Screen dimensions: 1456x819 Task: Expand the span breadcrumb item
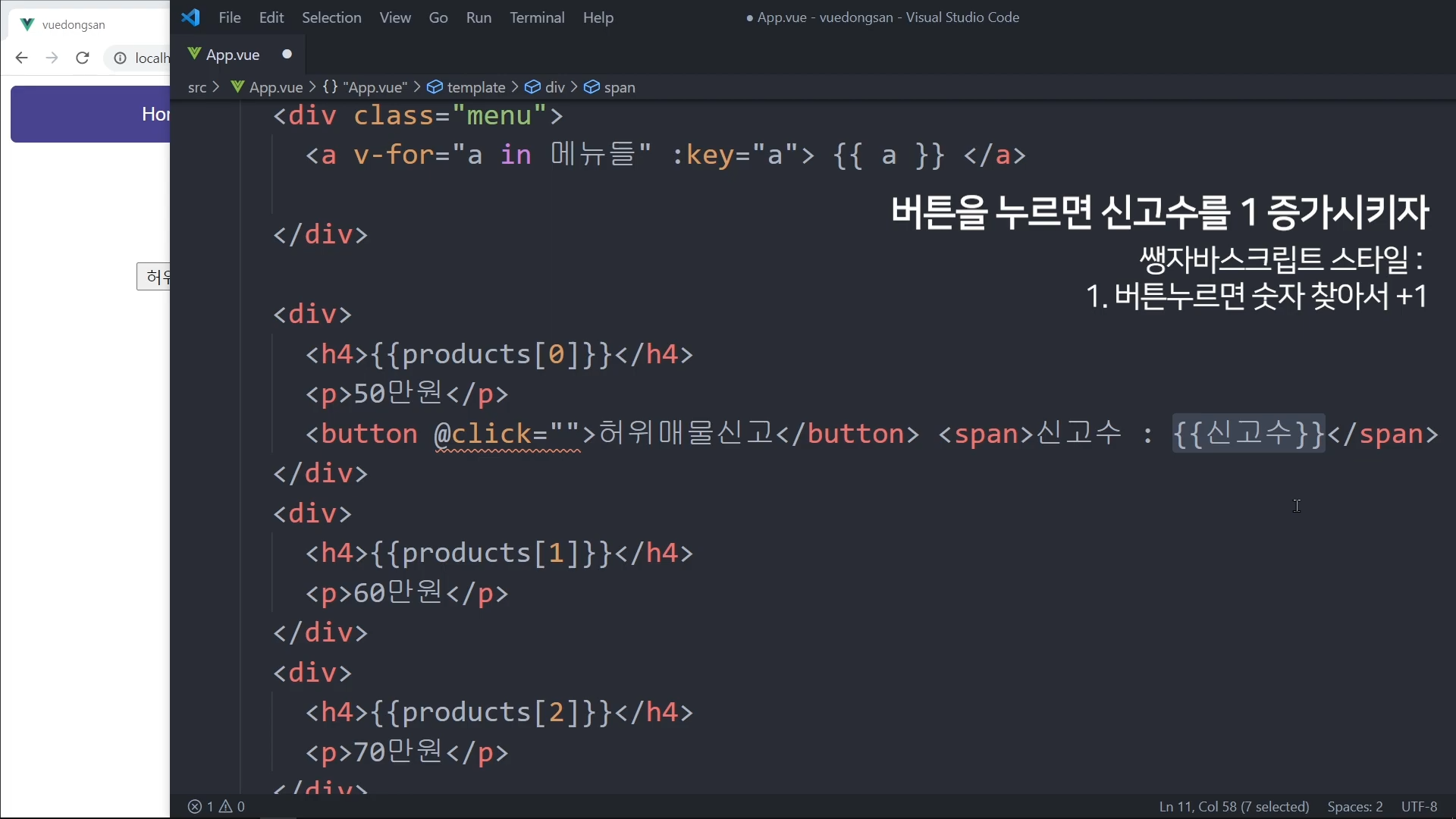tap(620, 87)
